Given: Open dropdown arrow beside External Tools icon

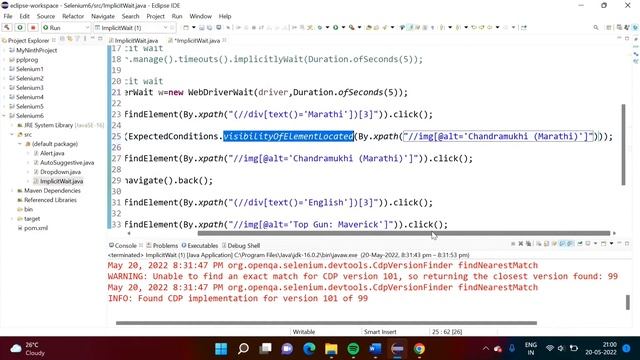Looking at the screenshot, I should 360,27.
